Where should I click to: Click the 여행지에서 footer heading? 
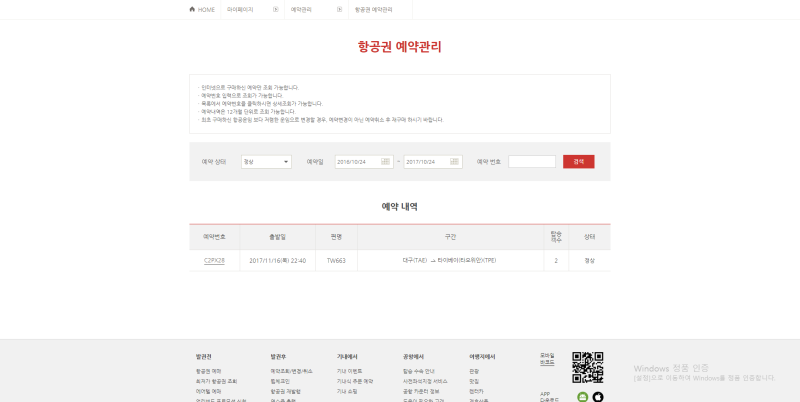482,357
